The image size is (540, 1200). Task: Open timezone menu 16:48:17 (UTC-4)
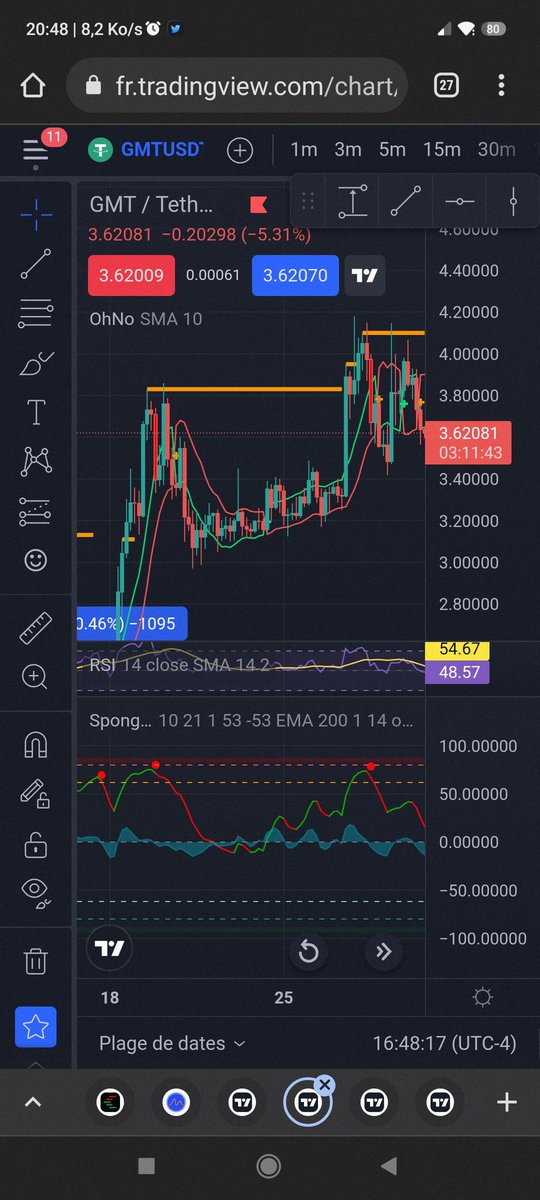[444, 1043]
